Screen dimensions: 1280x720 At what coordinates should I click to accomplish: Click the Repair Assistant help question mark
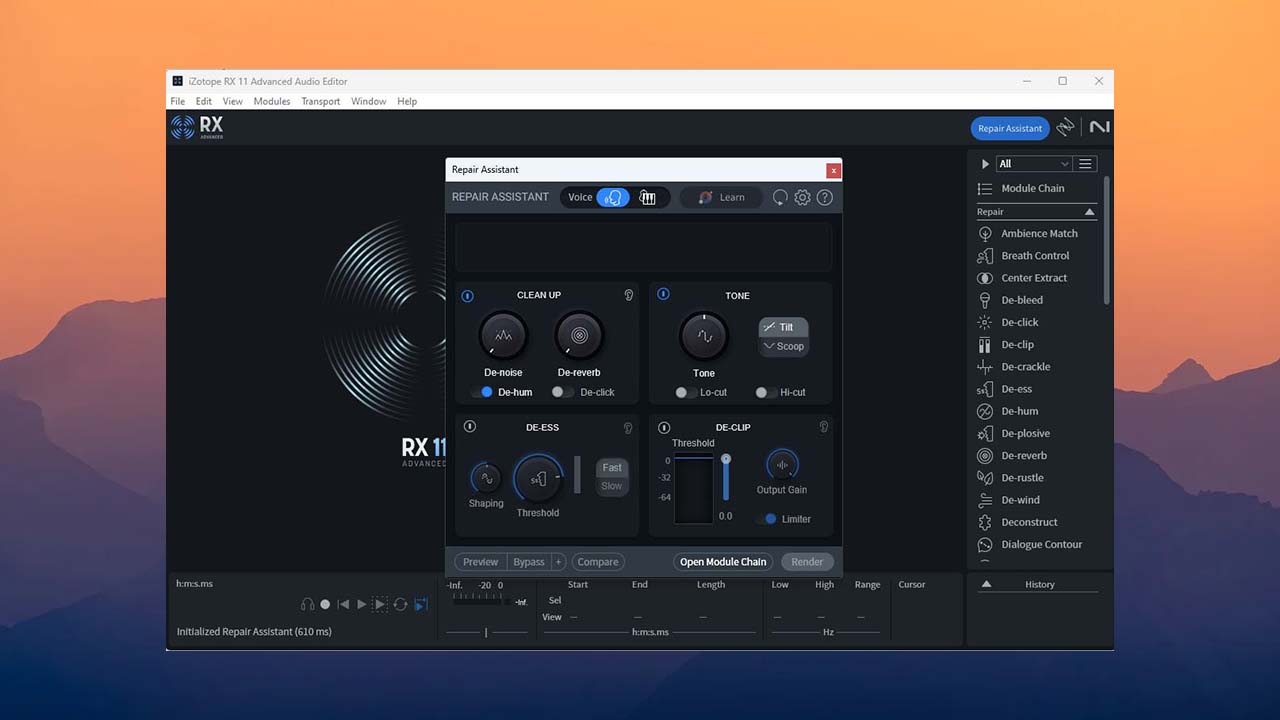pyautogui.click(x=825, y=197)
